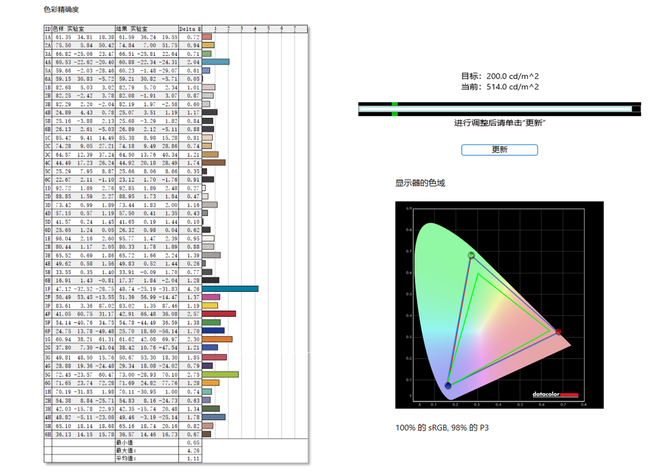
Task: Click the blue primary point on gamut chart
Action: pos(448,386)
